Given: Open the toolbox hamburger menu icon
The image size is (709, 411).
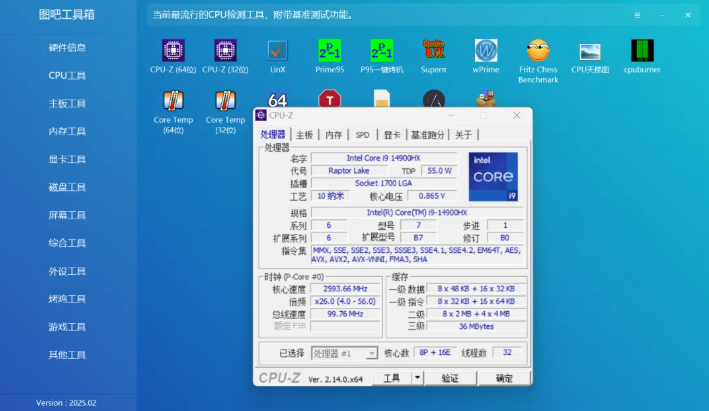Looking at the screenshot, I should tap(637, 15).
